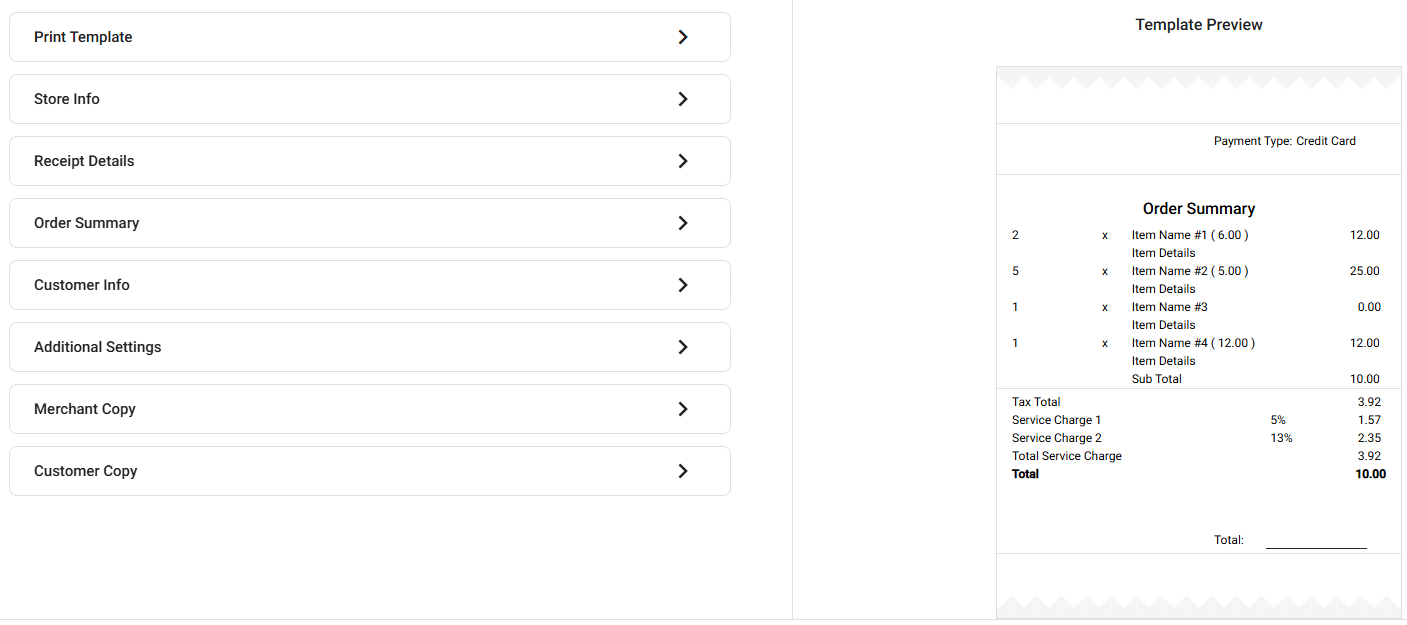
Task: Click the Template Preview heading
Action: click(1199, 25)
